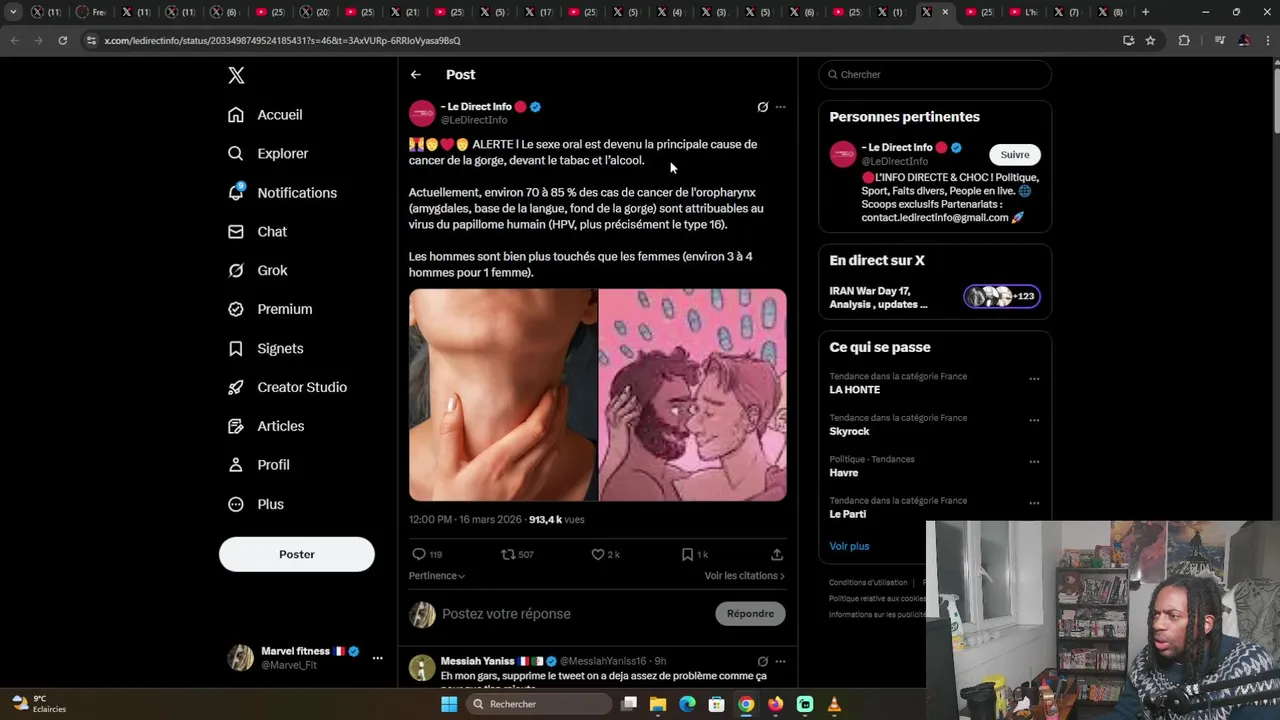Like the post with the heart icon
The height and width of the screenshot is (720, 1280).
tap(605, 554)
